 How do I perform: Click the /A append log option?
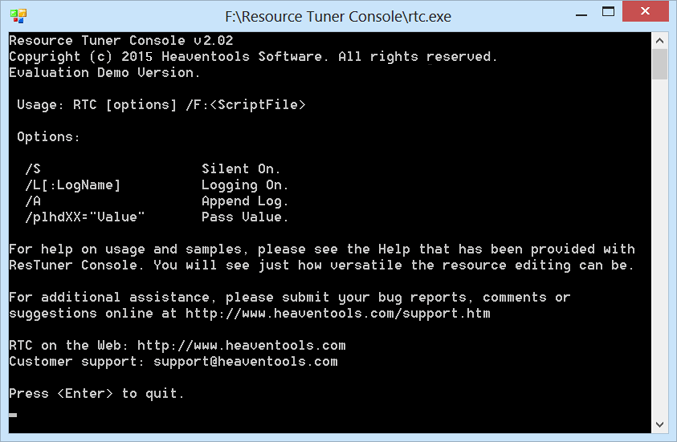(x=33, y=201)
